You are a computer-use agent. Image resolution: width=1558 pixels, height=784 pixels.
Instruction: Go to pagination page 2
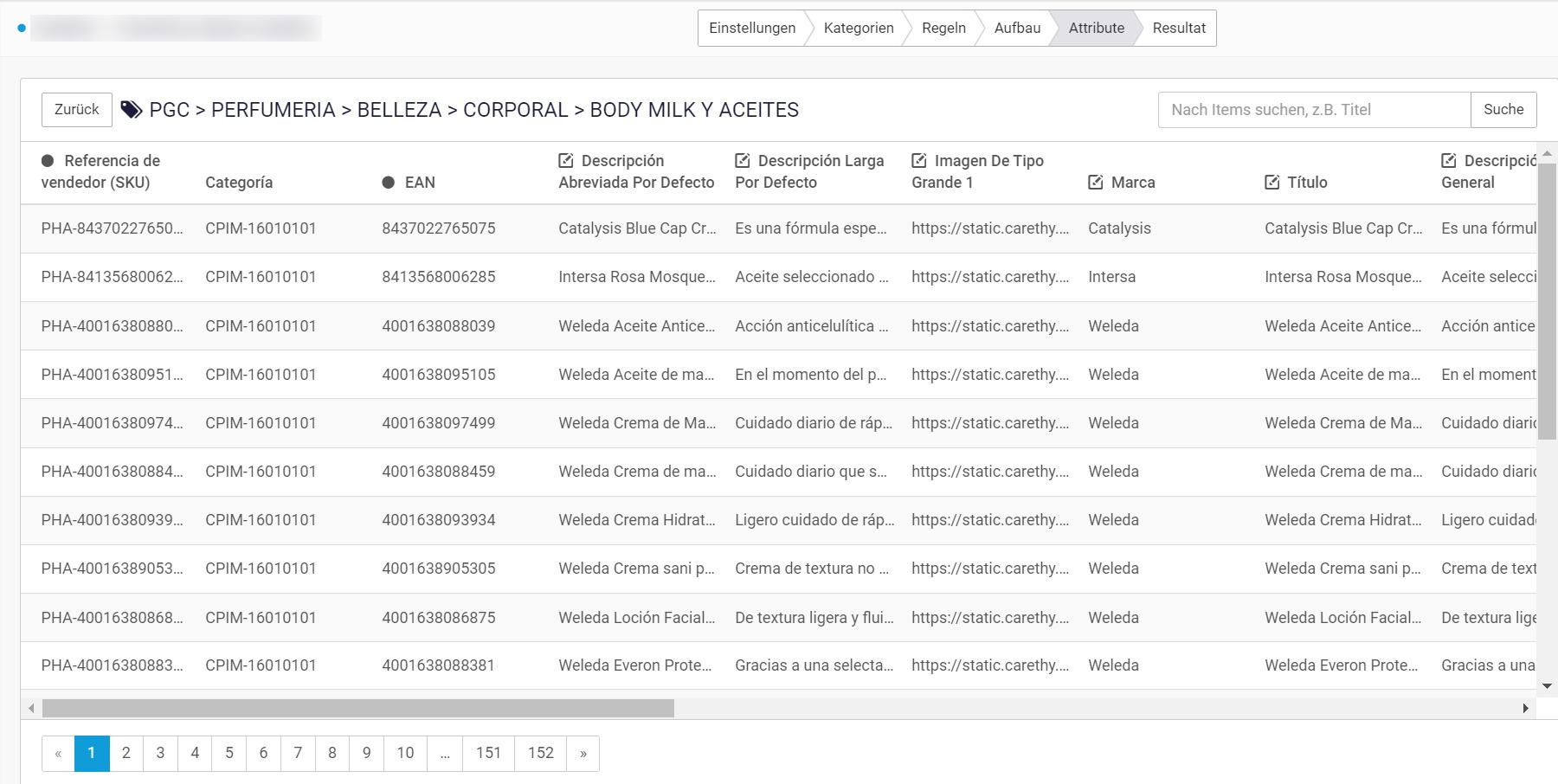(x=126, y=753)
